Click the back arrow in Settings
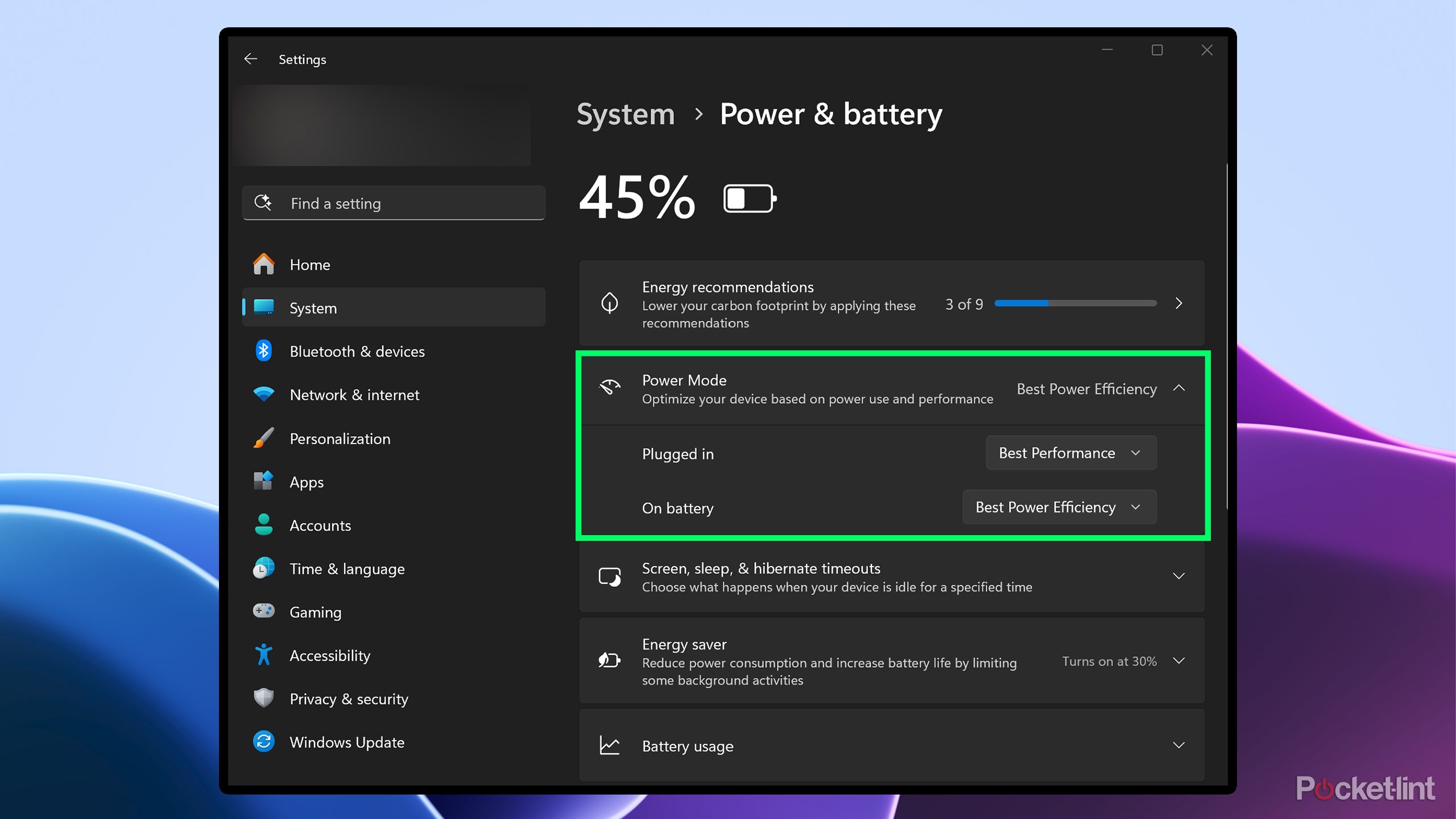This screenshot has width=1456, height=819. click(x=250, y=59)
